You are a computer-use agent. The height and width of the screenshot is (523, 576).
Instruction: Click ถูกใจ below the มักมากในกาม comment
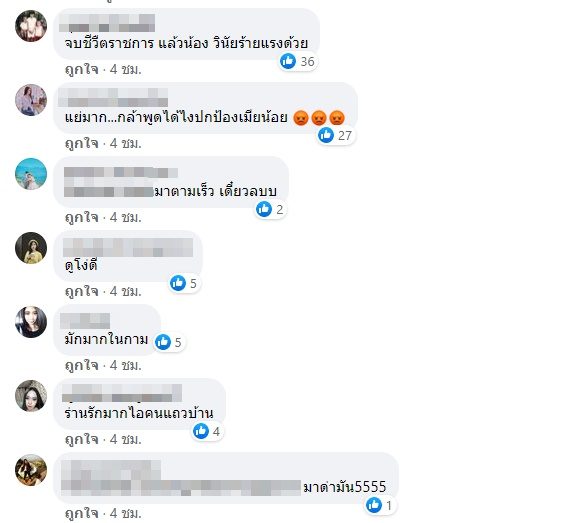(x=82, y=365)
